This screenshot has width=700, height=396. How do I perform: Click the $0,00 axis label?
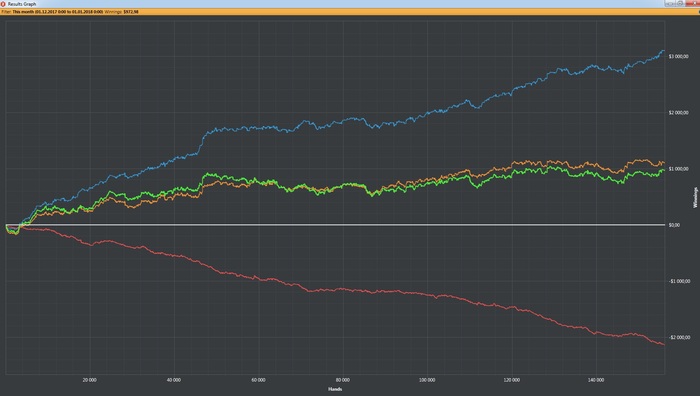pyautogui.click(x=674, y=225)
